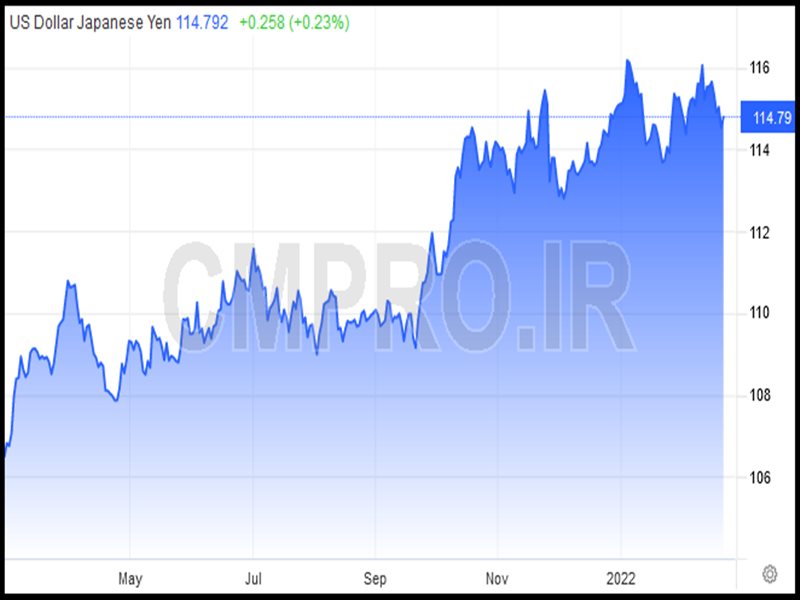The image size is (800, 600).
Task: Click the 114.79 current price label
Action: coord(770,118)
